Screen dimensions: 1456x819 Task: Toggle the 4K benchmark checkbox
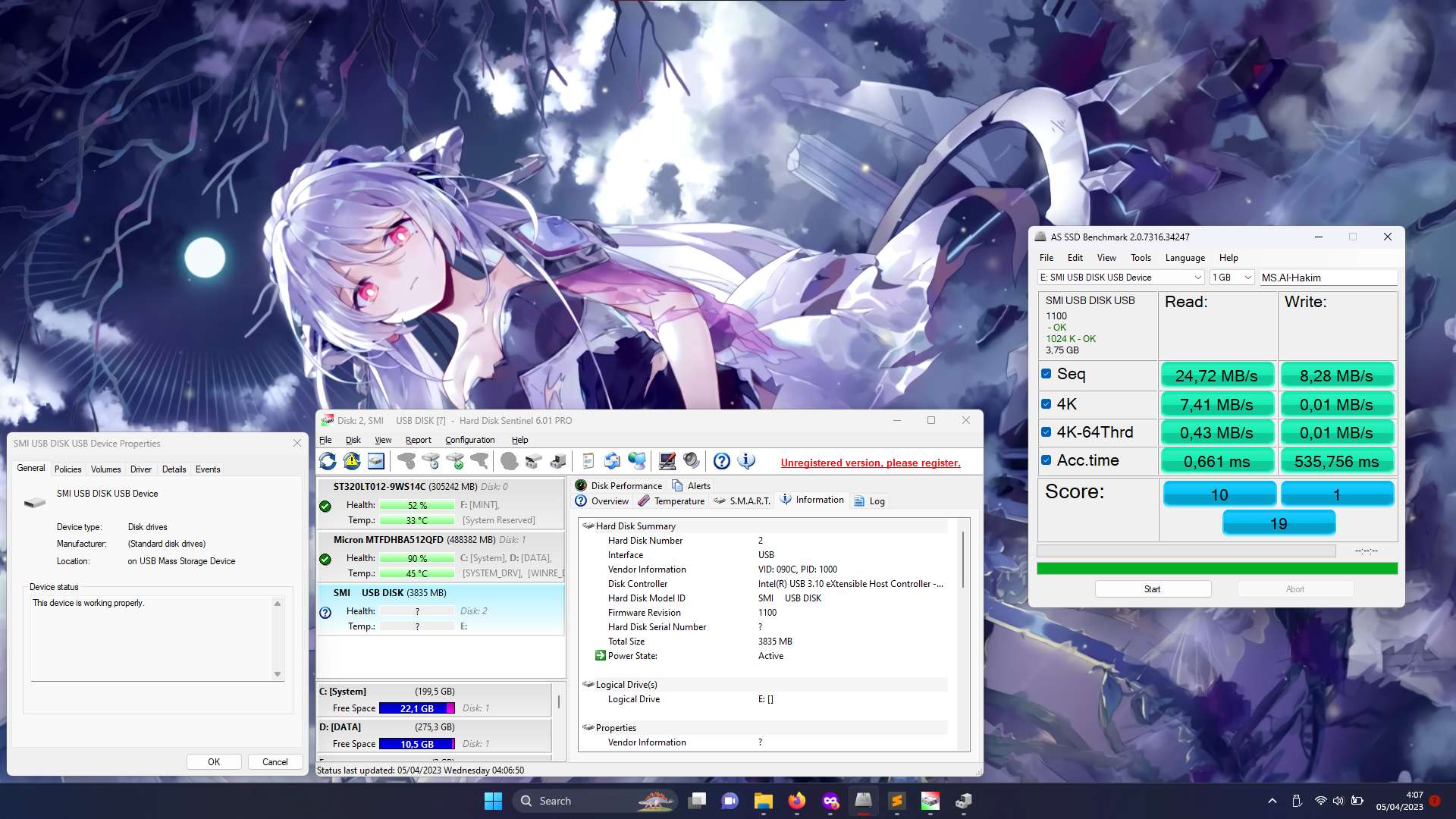(x=1046, y=404)
